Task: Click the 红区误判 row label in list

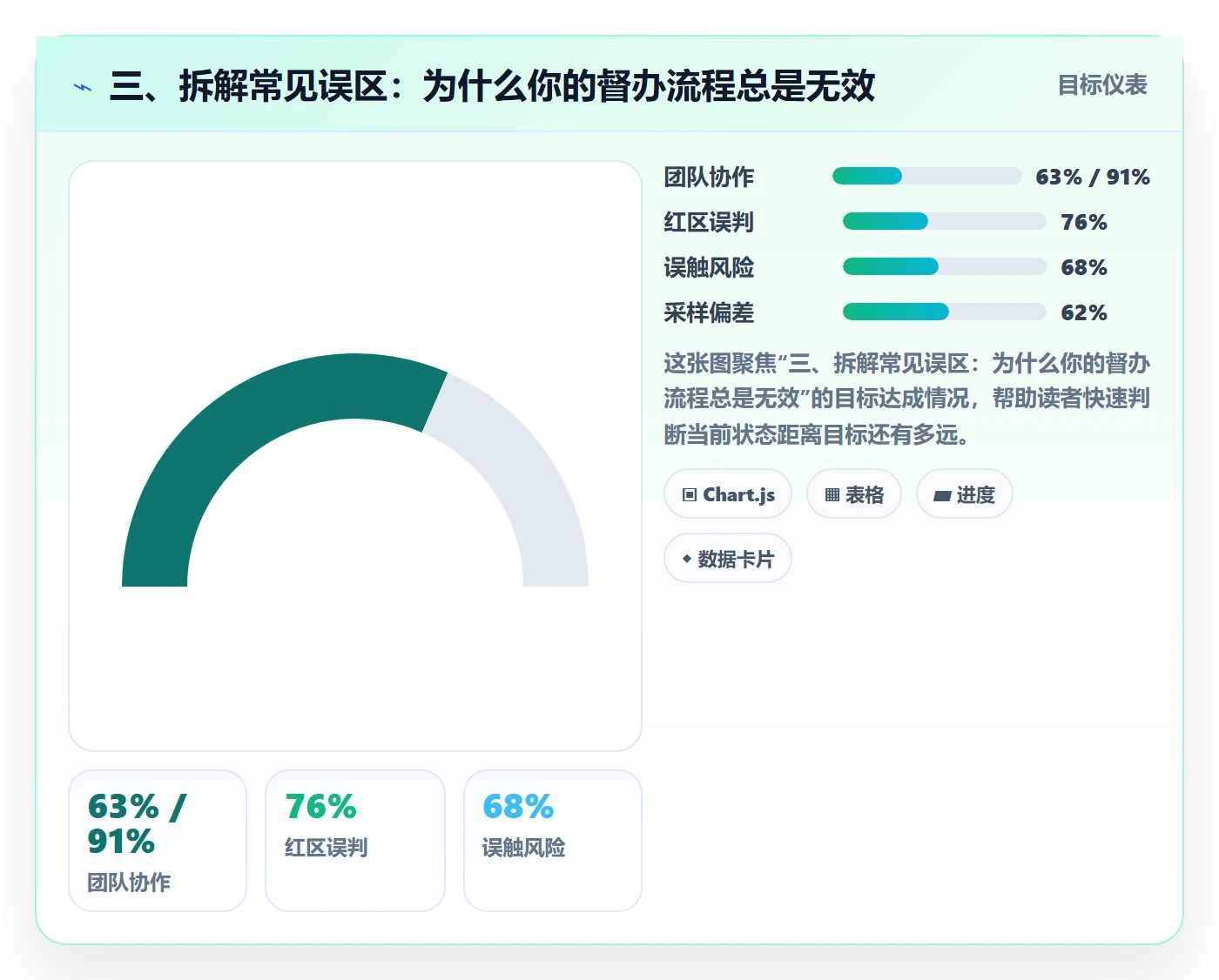Action: point(709,222)
